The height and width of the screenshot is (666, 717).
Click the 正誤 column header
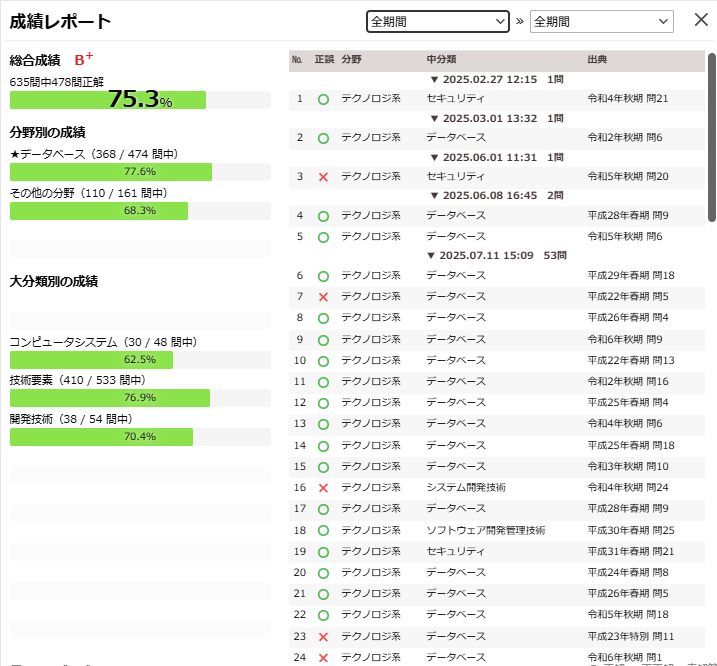pos(324,60)
